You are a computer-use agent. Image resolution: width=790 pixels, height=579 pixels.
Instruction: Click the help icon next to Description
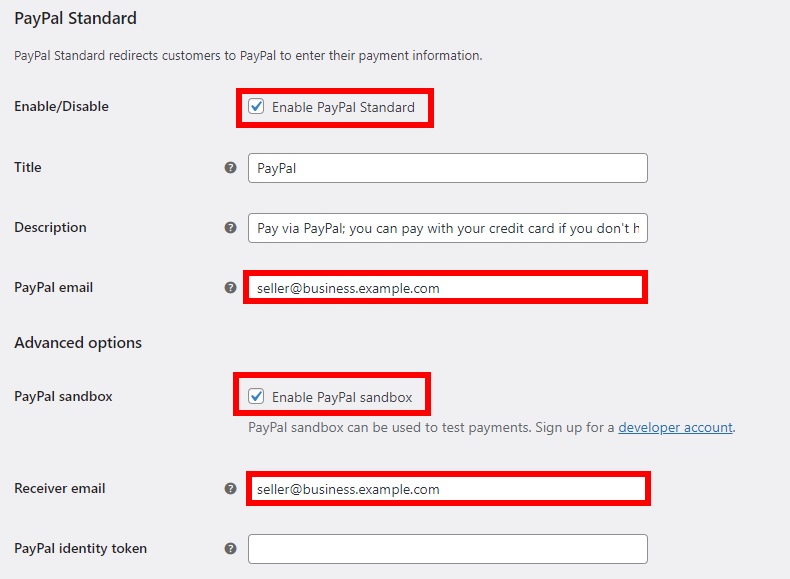[x=231, y=228]
